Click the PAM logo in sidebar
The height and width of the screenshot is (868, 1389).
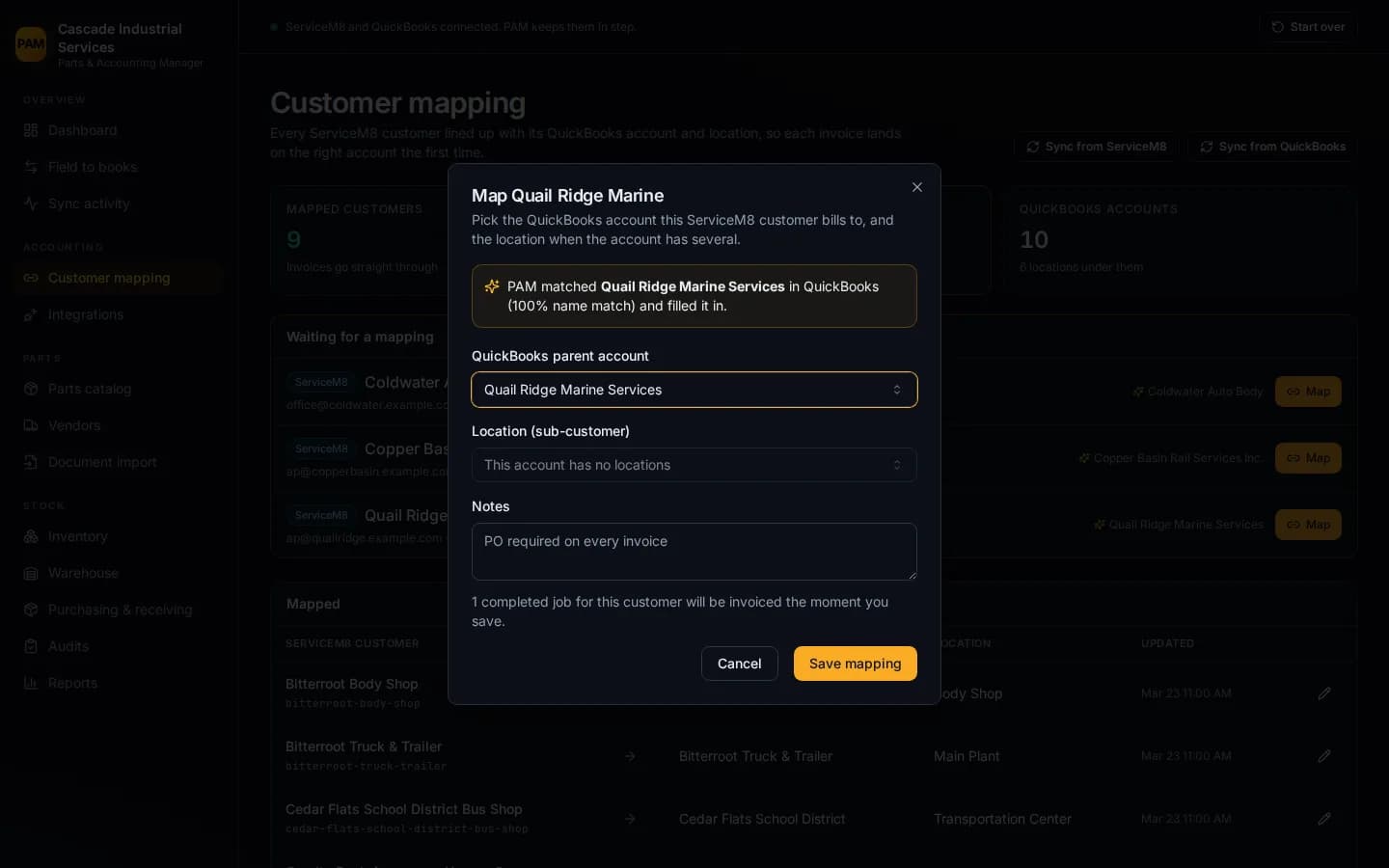(x=31, y=44)
